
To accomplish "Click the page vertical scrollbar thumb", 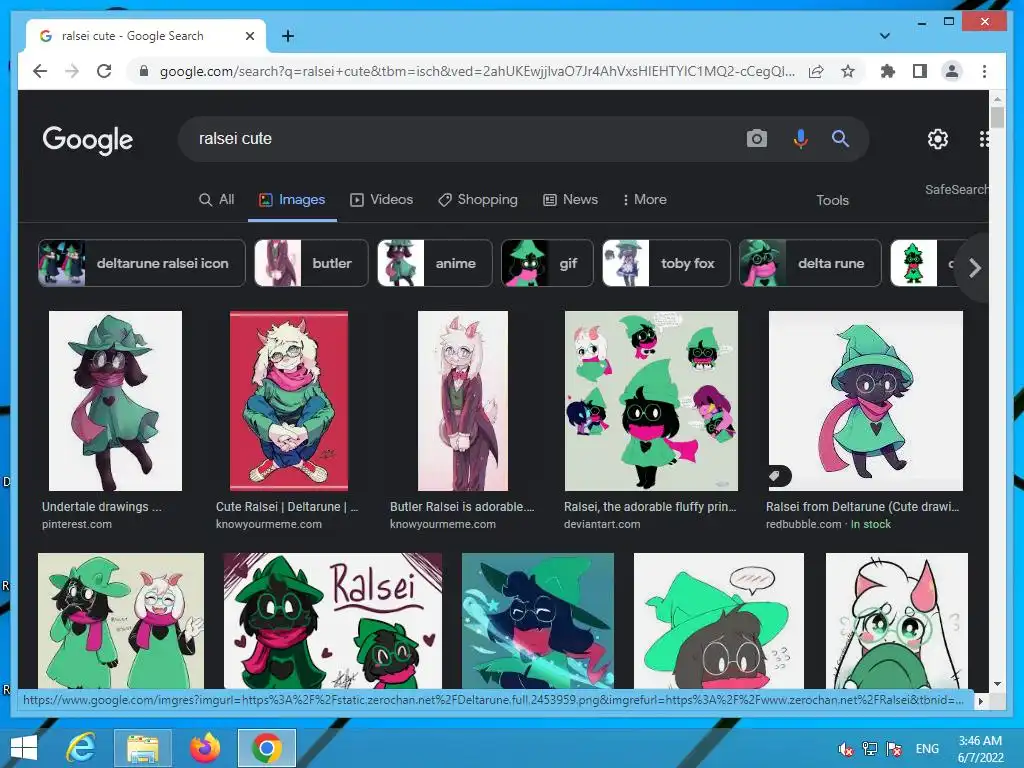I will coord(997,118).
